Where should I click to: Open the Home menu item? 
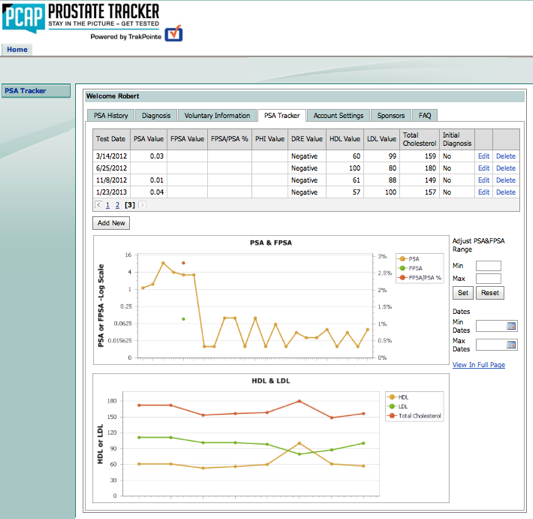(x=17, y=49)
